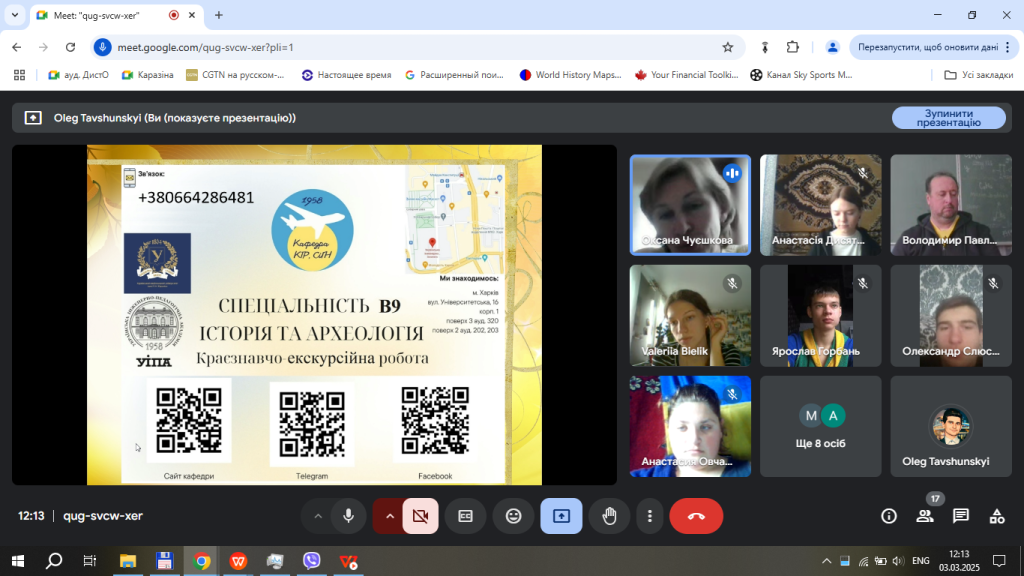The height and width of the screenshot is (576, 1024).
Task: Expand audio settings arrow beside microphone
Action: [x=318, y=516]
